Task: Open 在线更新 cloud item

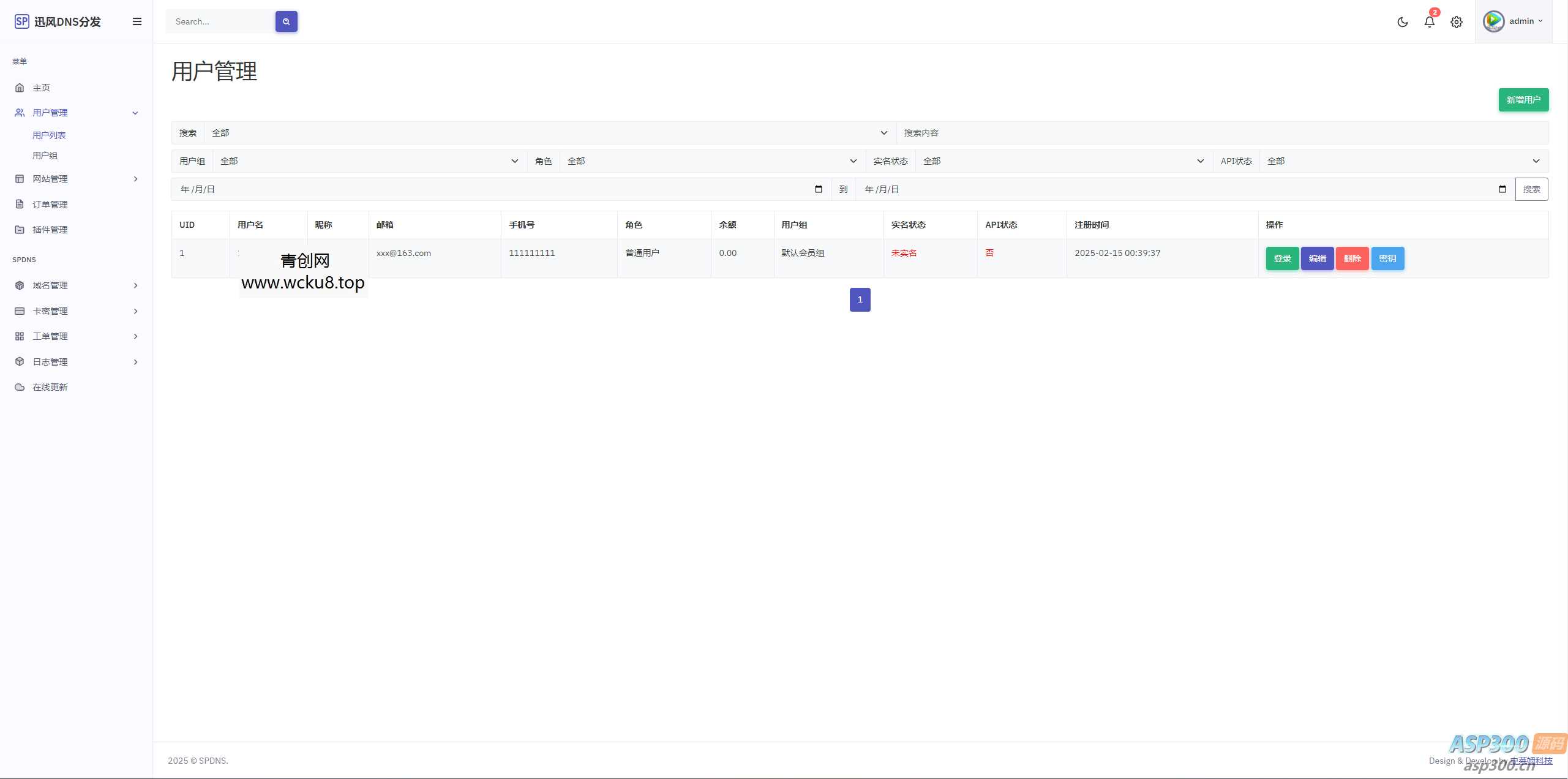Action: (50, 387)
